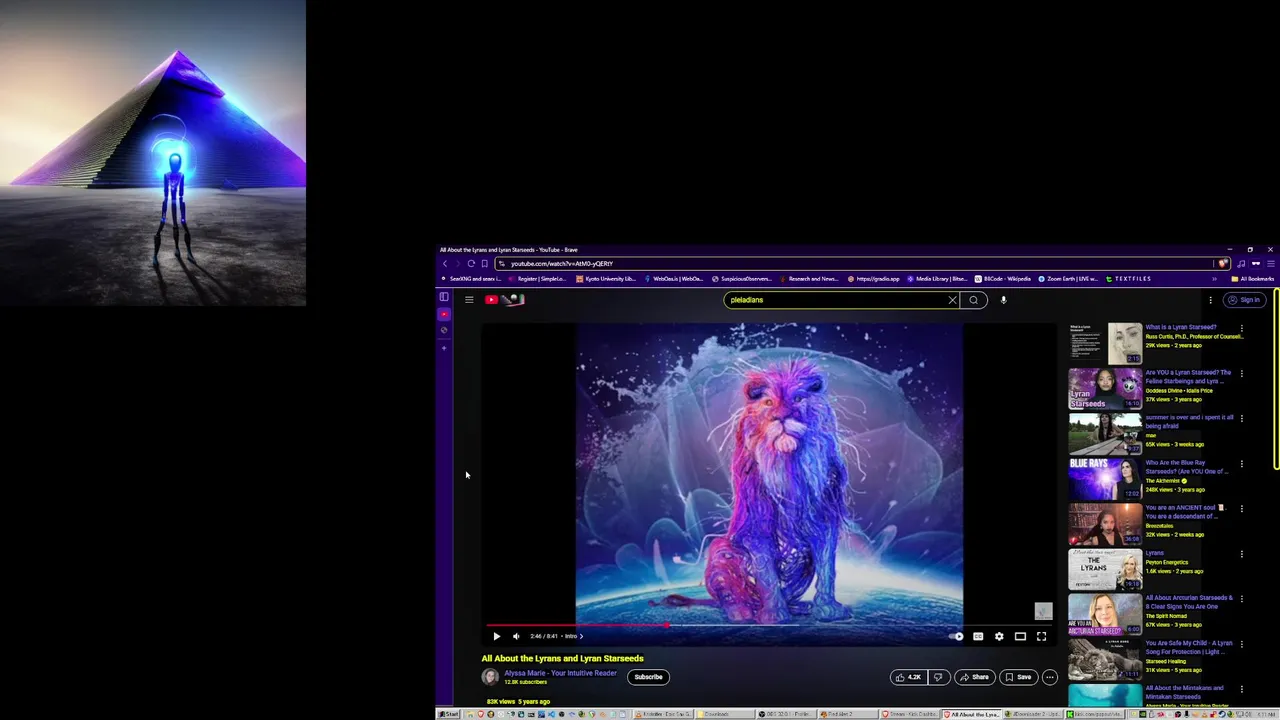
Task: Click the Sign in button
Action: pyautogui.click(x=1245, y=300)
